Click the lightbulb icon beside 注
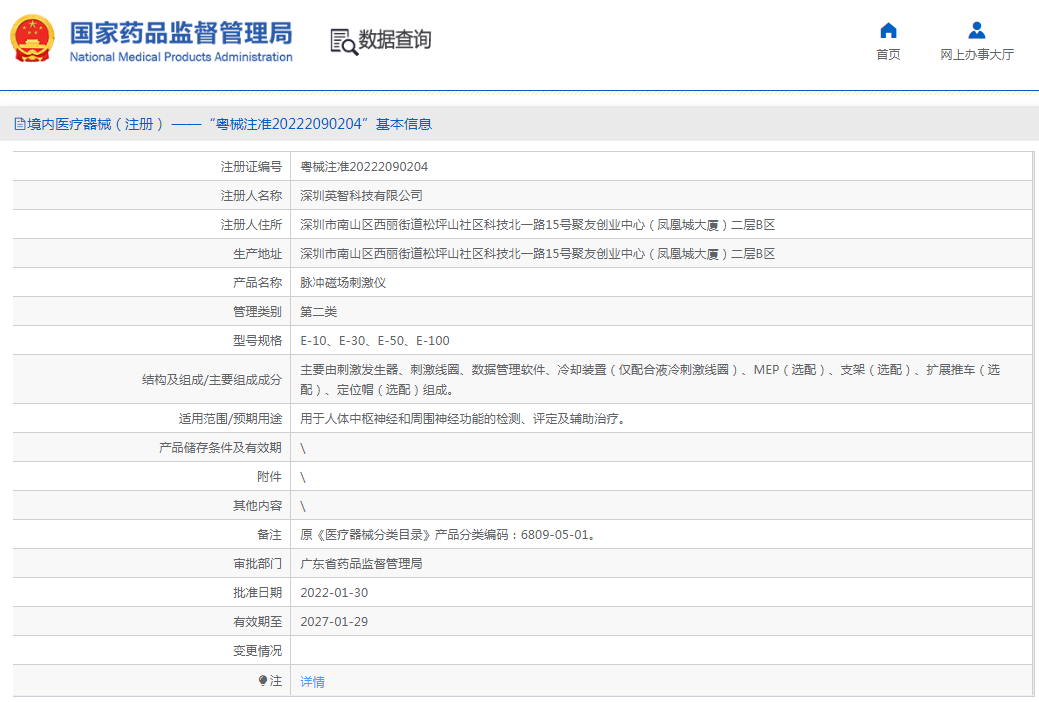1039x702 pixels. (x=263, y=681)
